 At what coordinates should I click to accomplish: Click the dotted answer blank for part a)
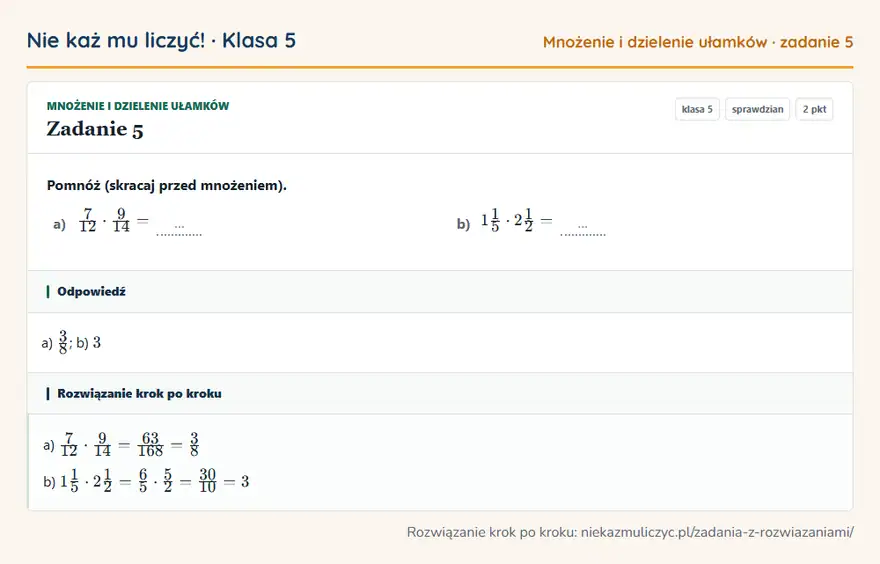point(179,230)
